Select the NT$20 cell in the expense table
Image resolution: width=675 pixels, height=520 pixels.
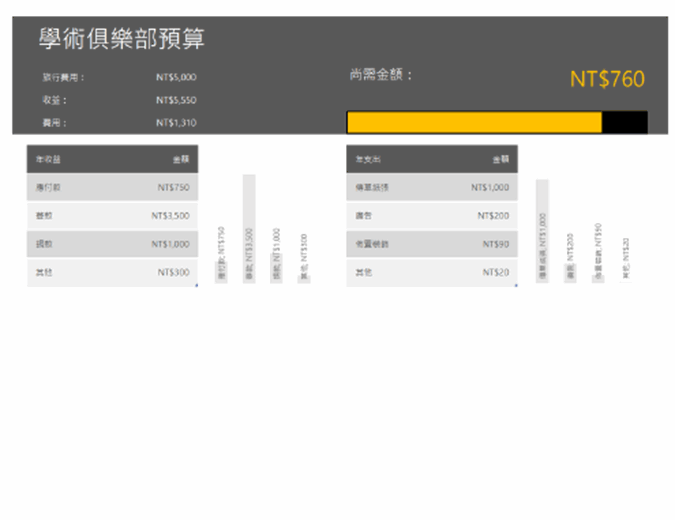point(495,272)
